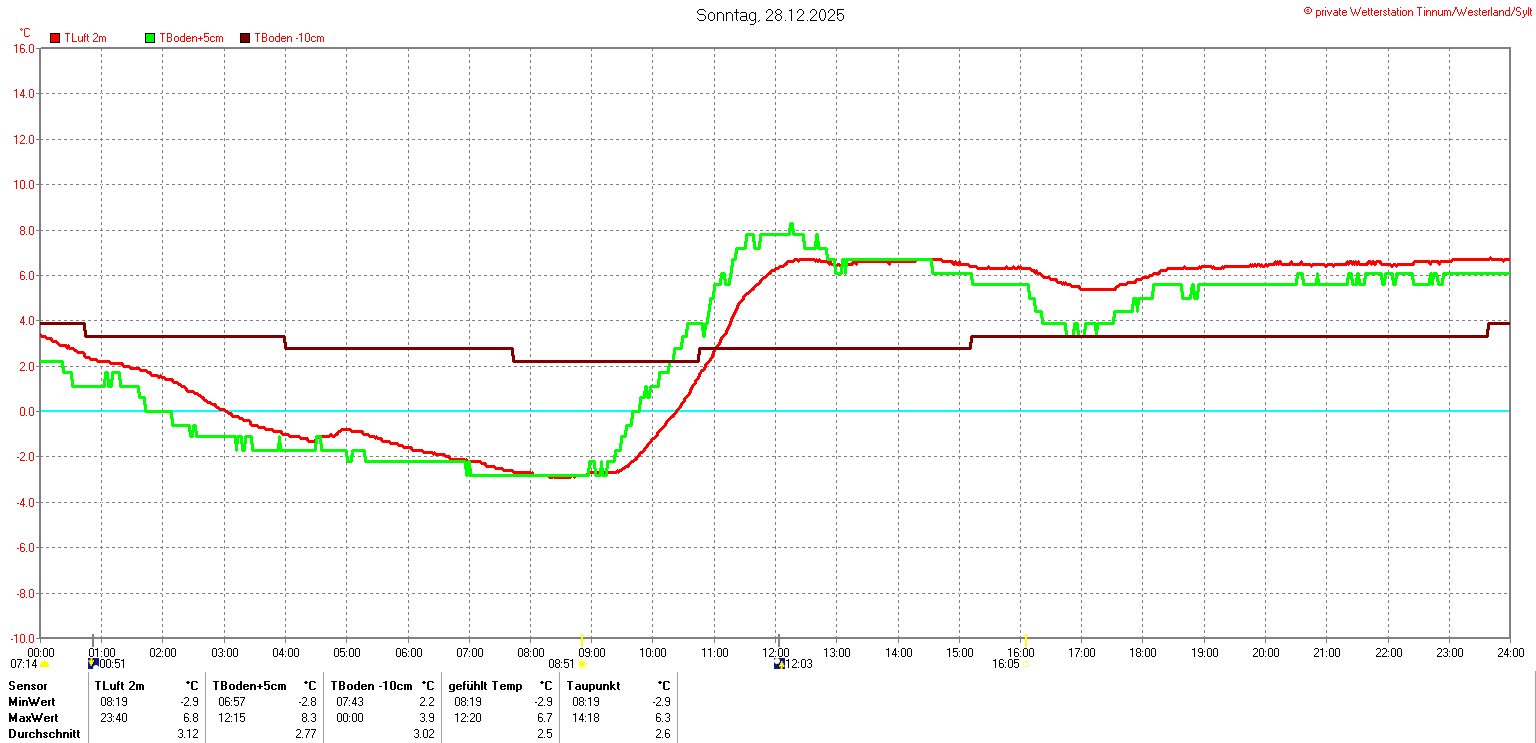Click the green TBoden+5cm legend swatch
This screenshot has height=743, width=1536.
pyautogui.click(x=150, y=38)
